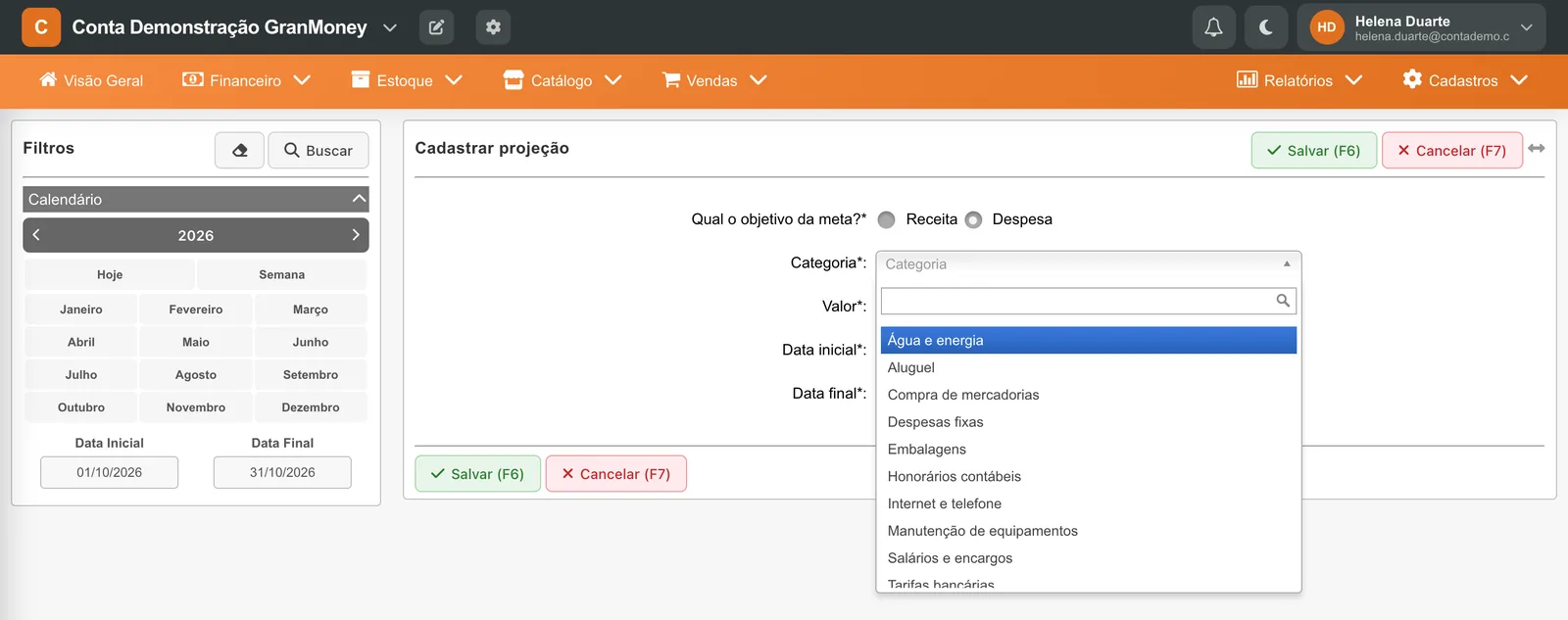
Task: Expand Helena Duarte user menu chevron
Action: click(x=1526, y=27)
